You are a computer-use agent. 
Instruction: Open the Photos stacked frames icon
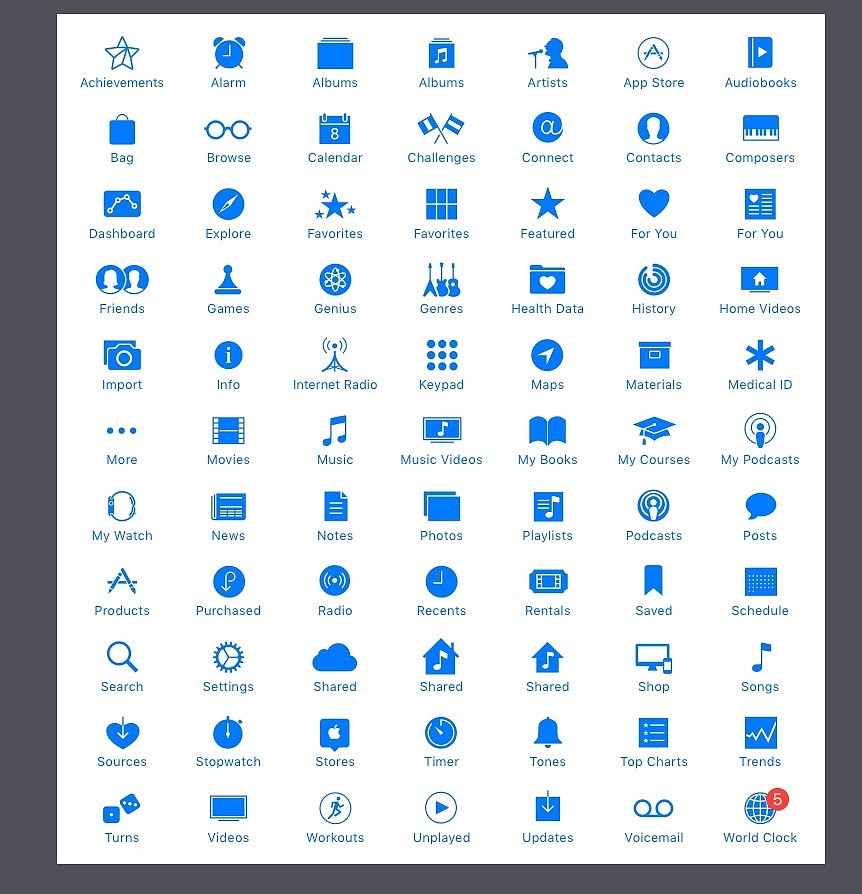[442, 506]
